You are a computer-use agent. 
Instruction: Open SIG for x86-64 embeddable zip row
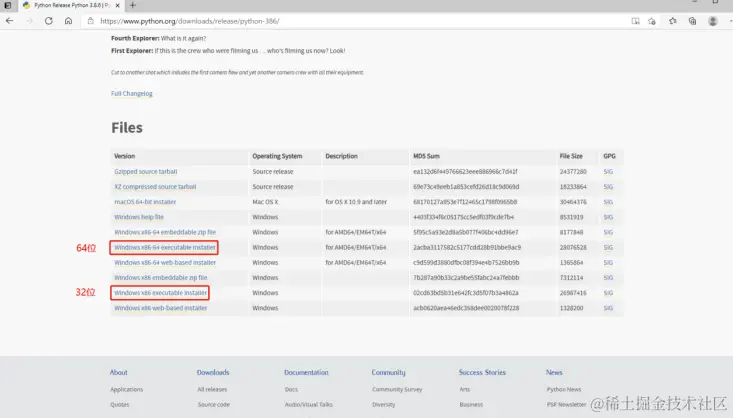(608, 232)
